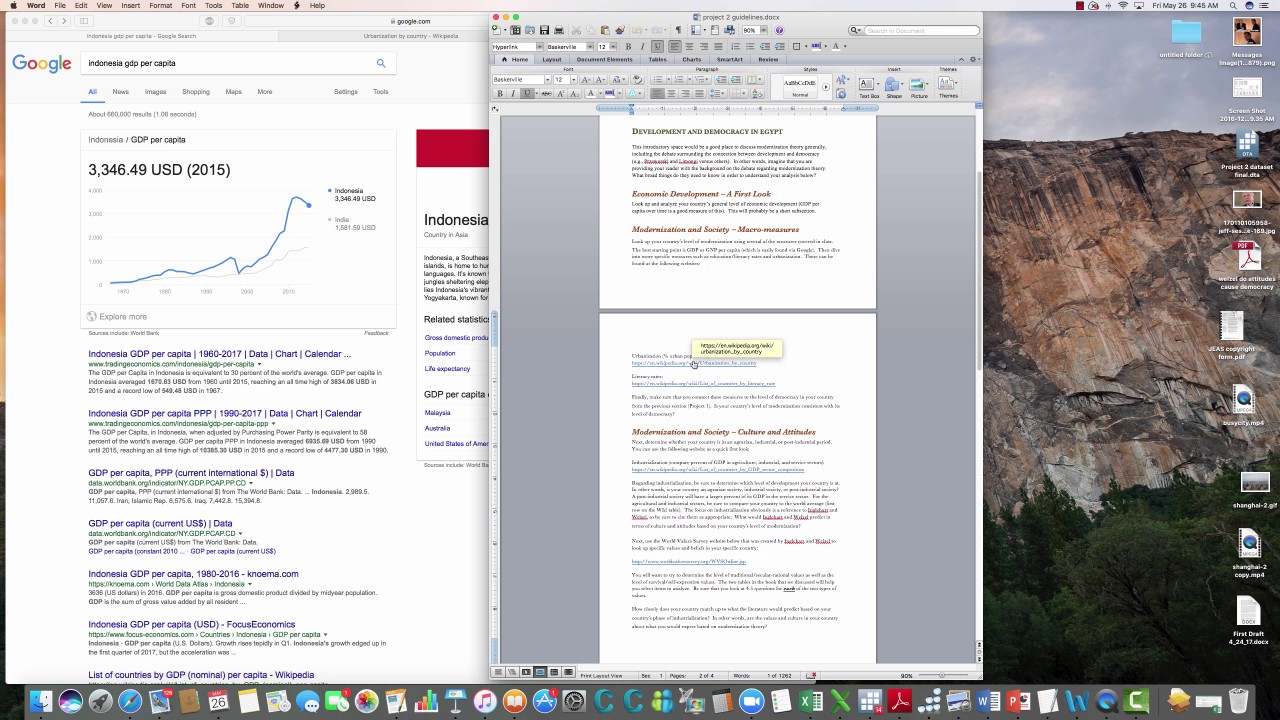This screenshot has height=720, width=1280.
Task: Apply Superscript from the Home ribbon
Action: pos(560,93)
